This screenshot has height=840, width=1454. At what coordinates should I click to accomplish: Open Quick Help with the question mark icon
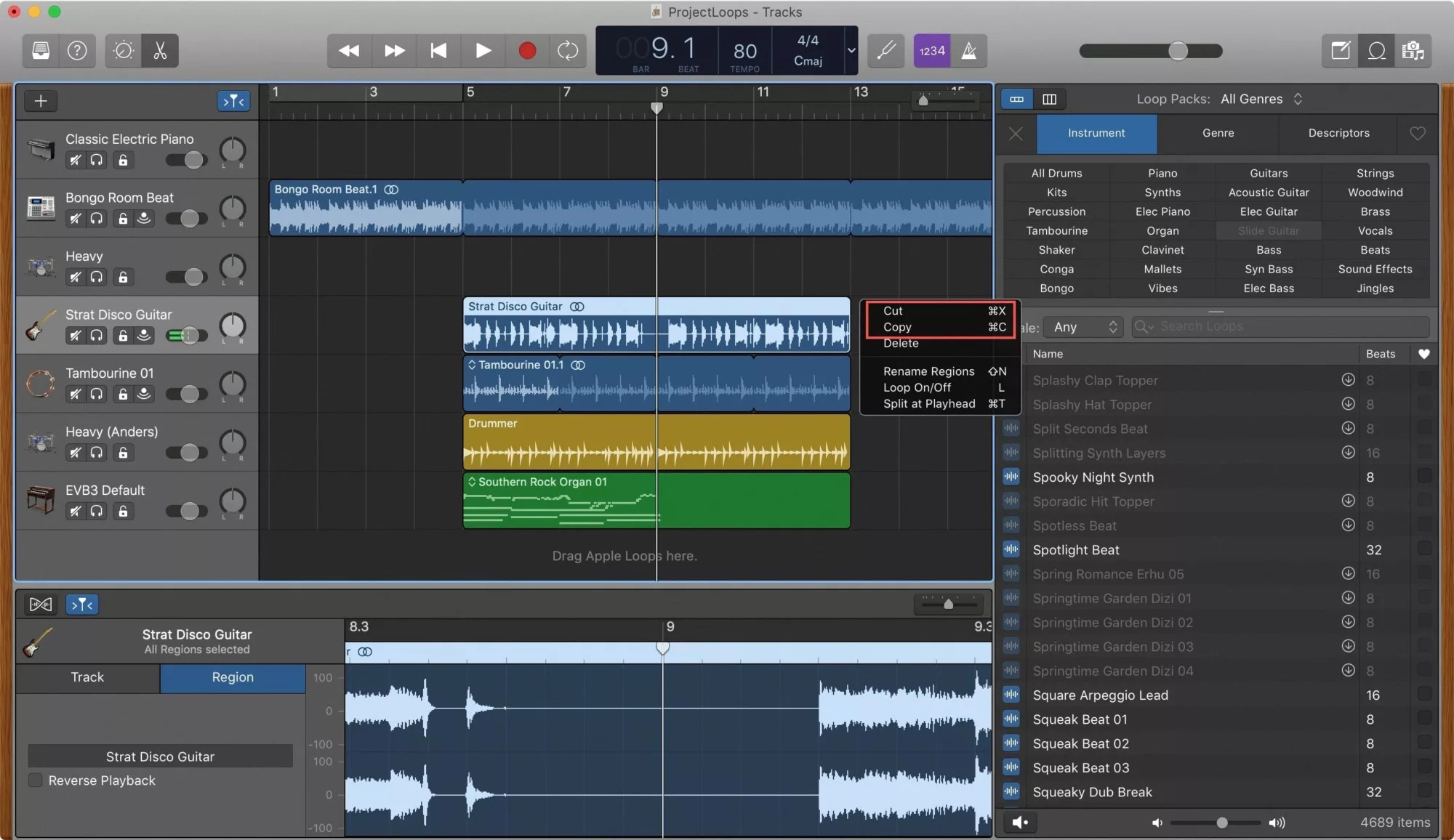76,50
